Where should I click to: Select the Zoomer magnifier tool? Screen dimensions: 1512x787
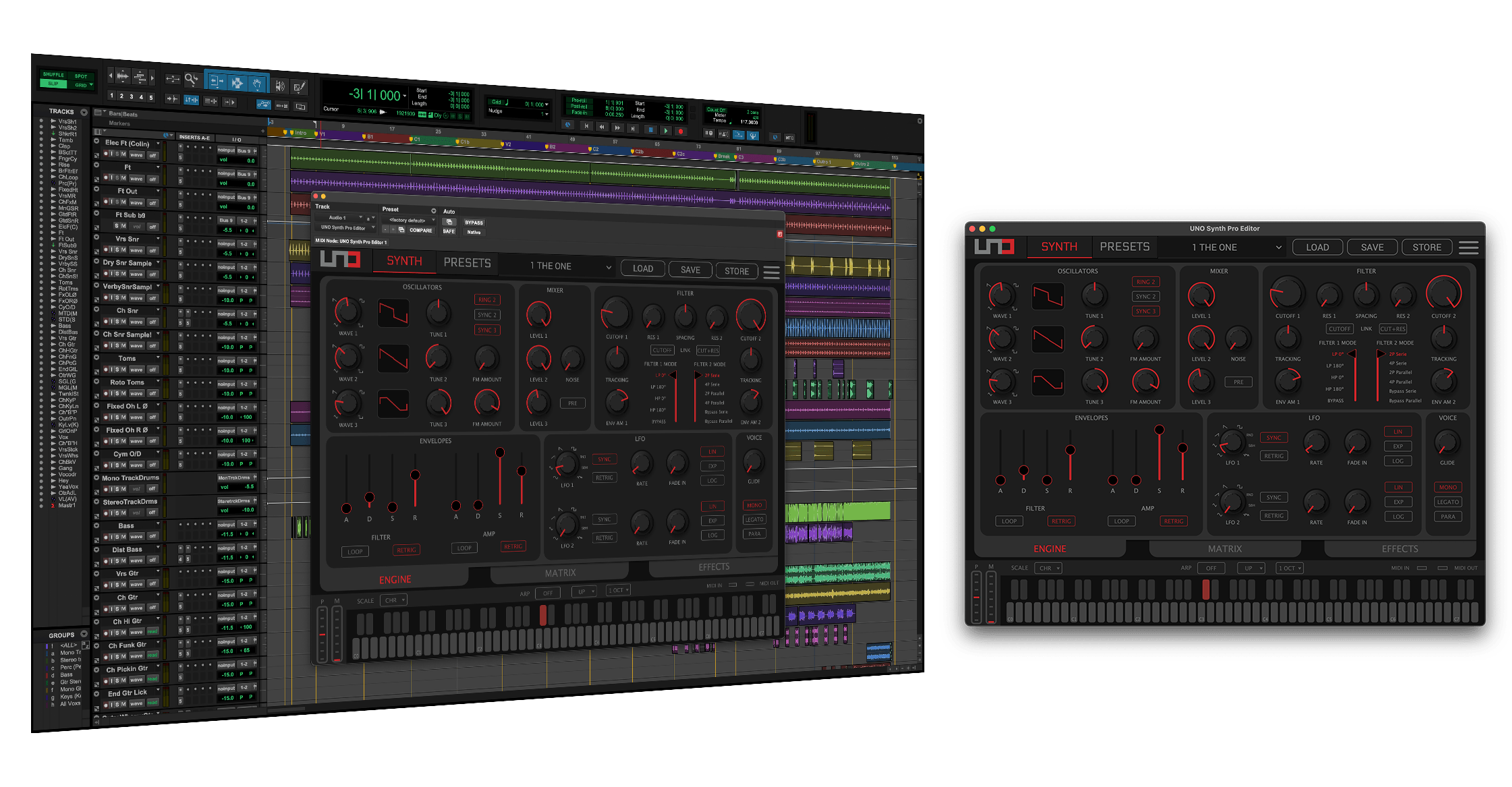click(x=192, y=80)
